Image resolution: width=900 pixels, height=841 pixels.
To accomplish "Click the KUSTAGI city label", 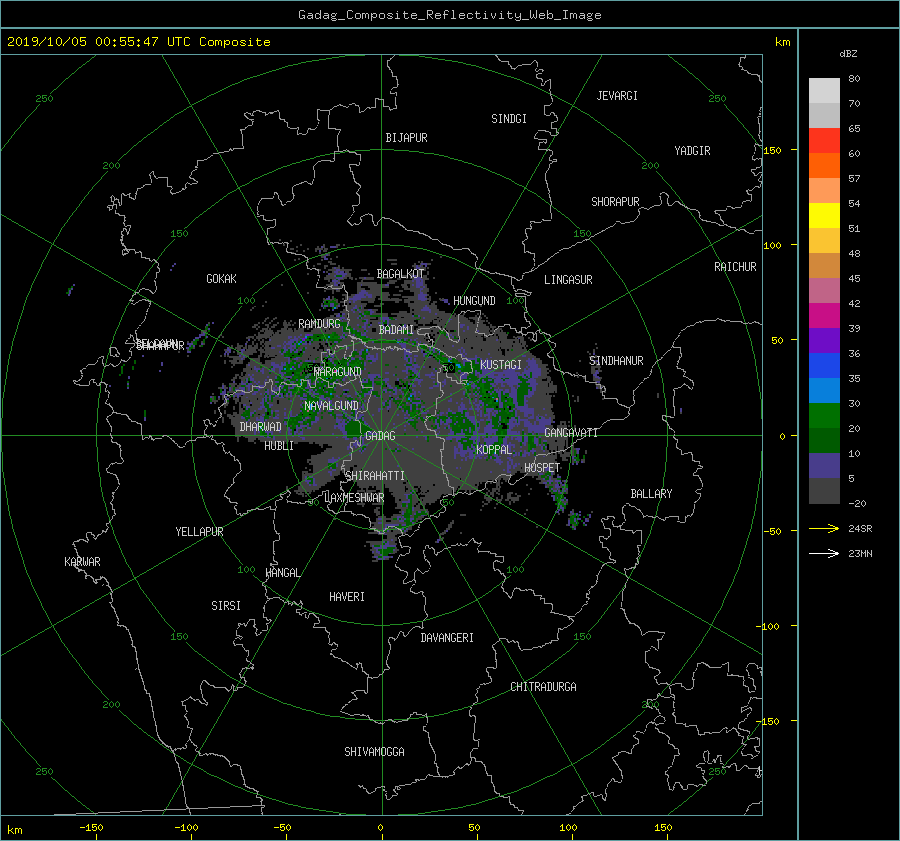I will click(501, 365).
